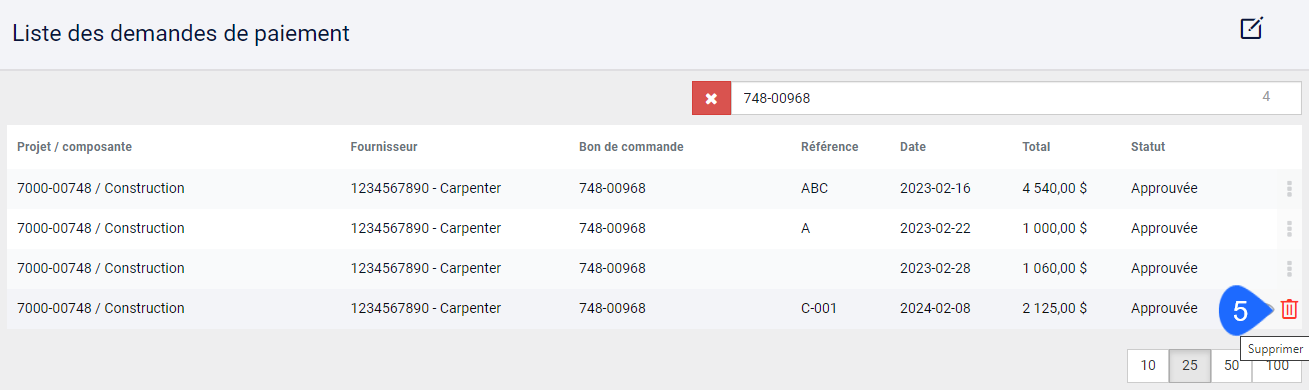Screen dimensions: 1309x390
Task: Click the new payment request edit icon
Action: 1251,28
